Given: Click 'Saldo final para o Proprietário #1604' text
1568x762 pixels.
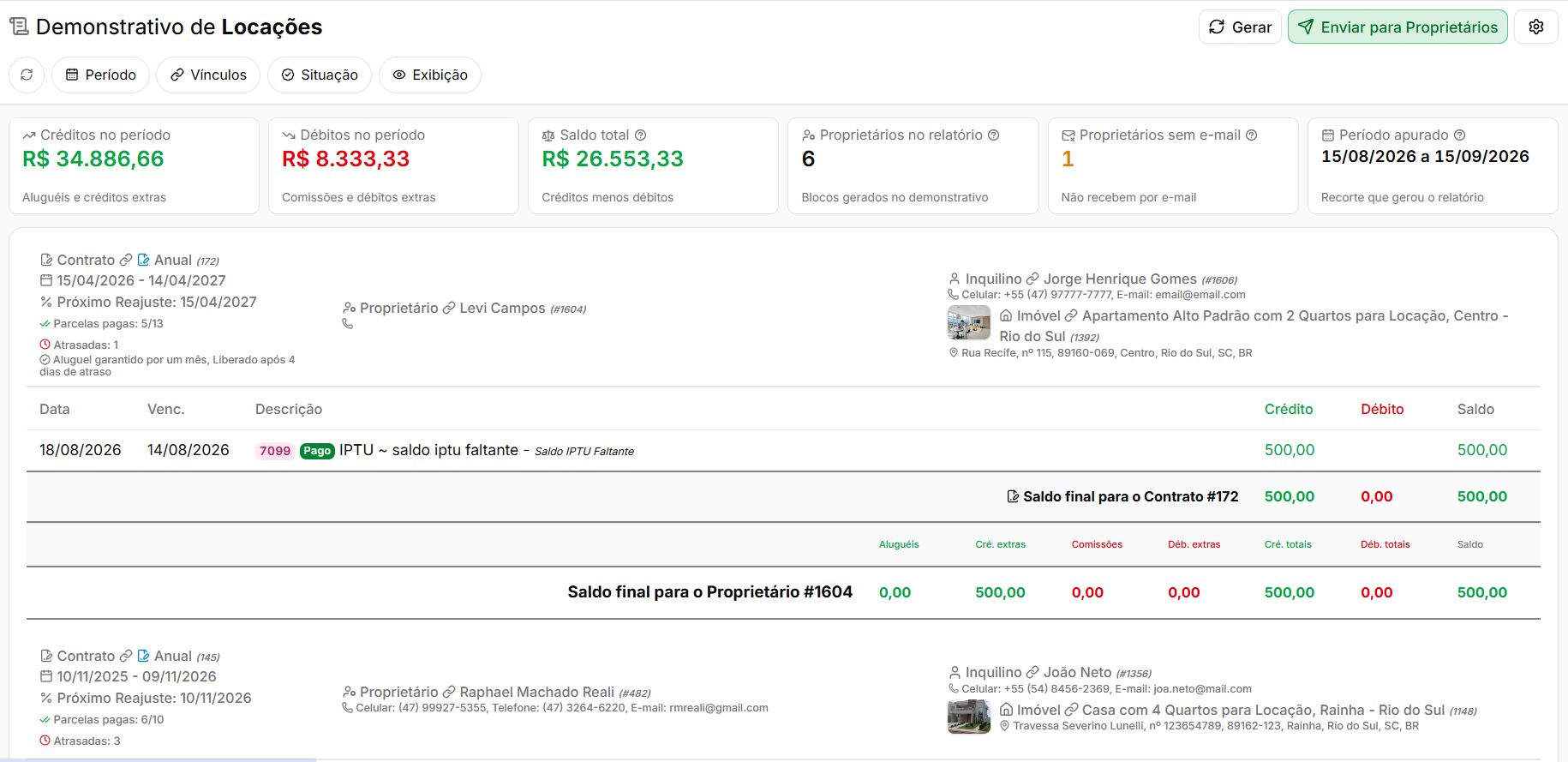Looking at the screenshot, I should [x=710, y=591].
